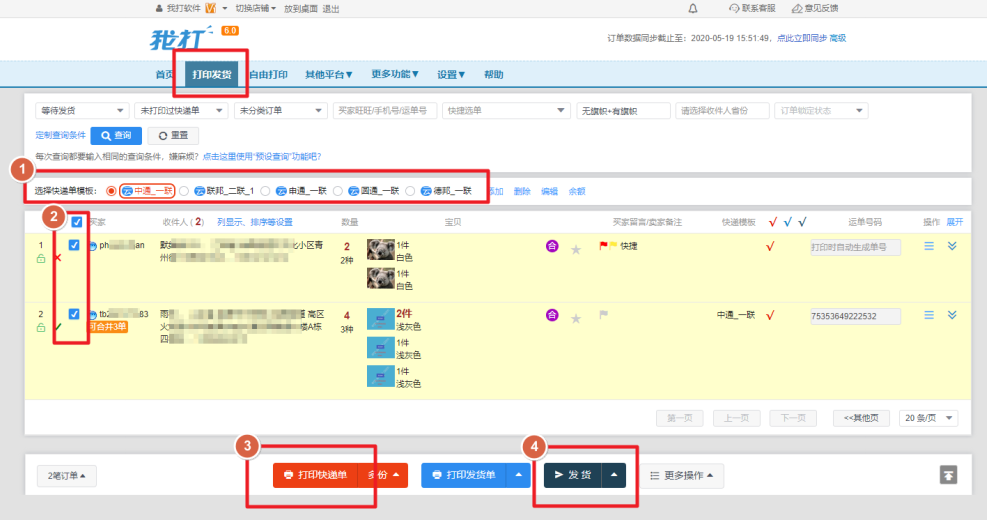The width and height of the screenshot is (987, 520).
Task: Click the dark 发货 ship button
Action: pos(573,475)
